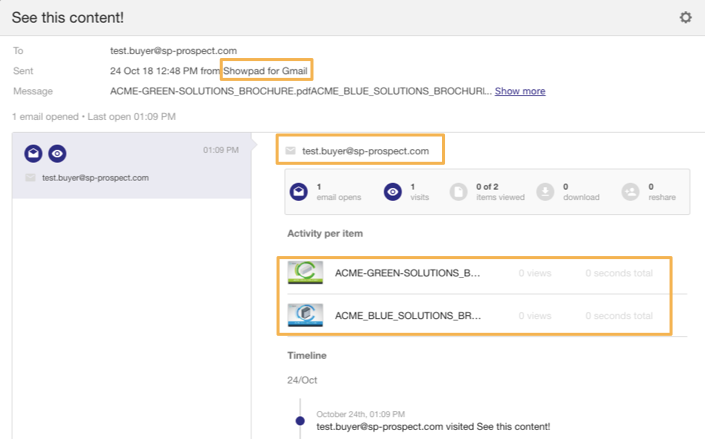Image resolution: width=705 pixels, height=439 pixels.
Task: Click the To address test.buyer@sp-prospect.com
Action: [x=173, y=51]
